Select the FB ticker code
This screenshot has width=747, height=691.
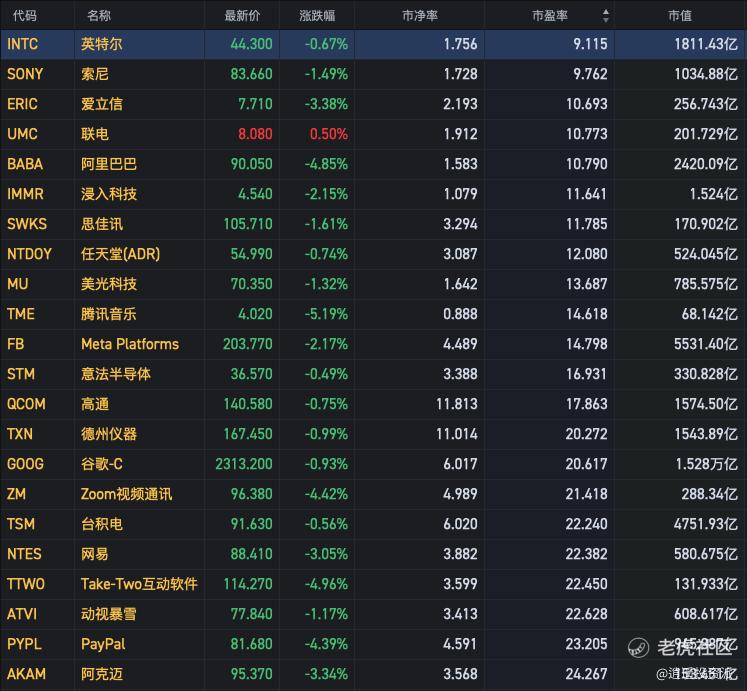[x=15, y=345]
